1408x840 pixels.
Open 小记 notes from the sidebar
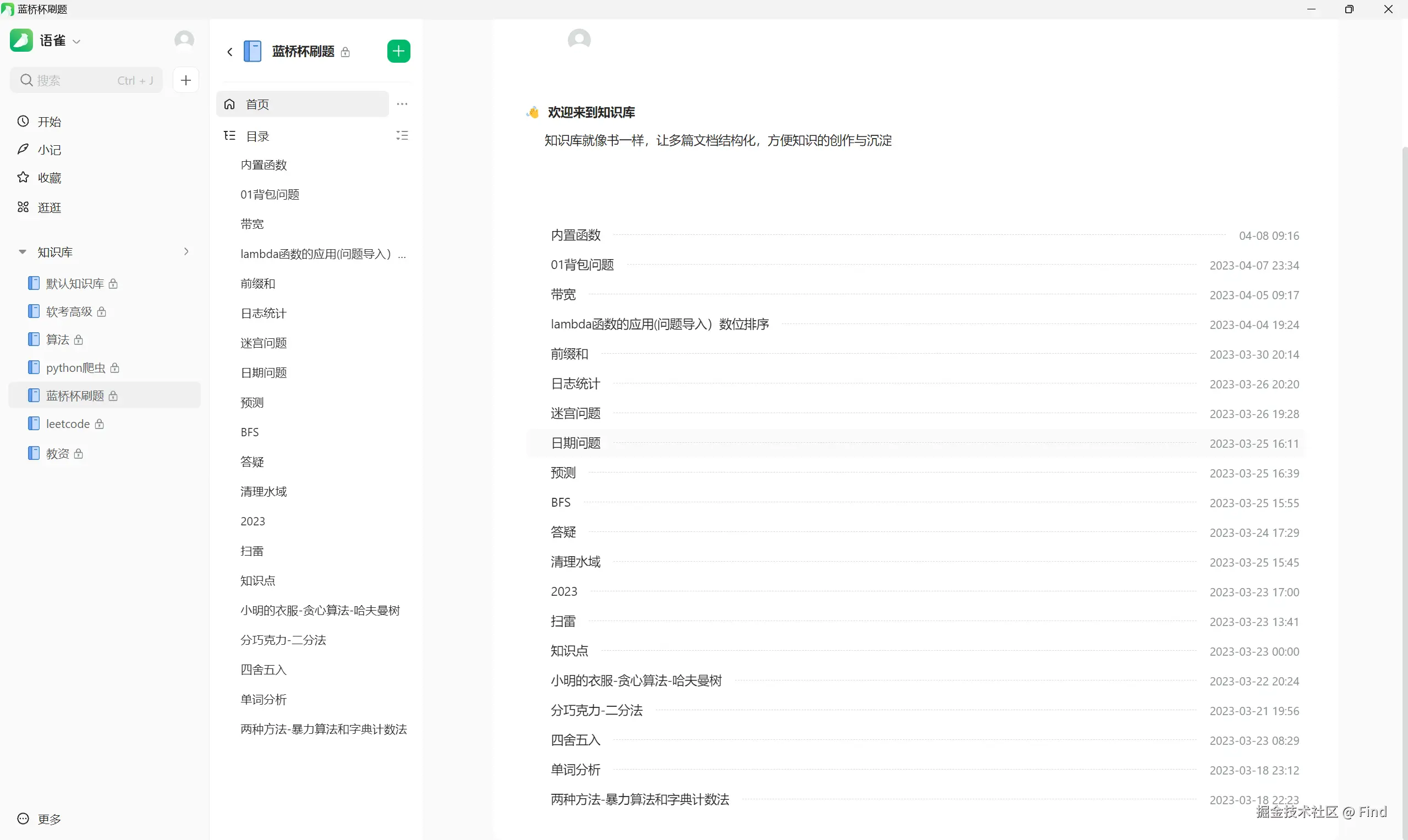tap(50, 150)
